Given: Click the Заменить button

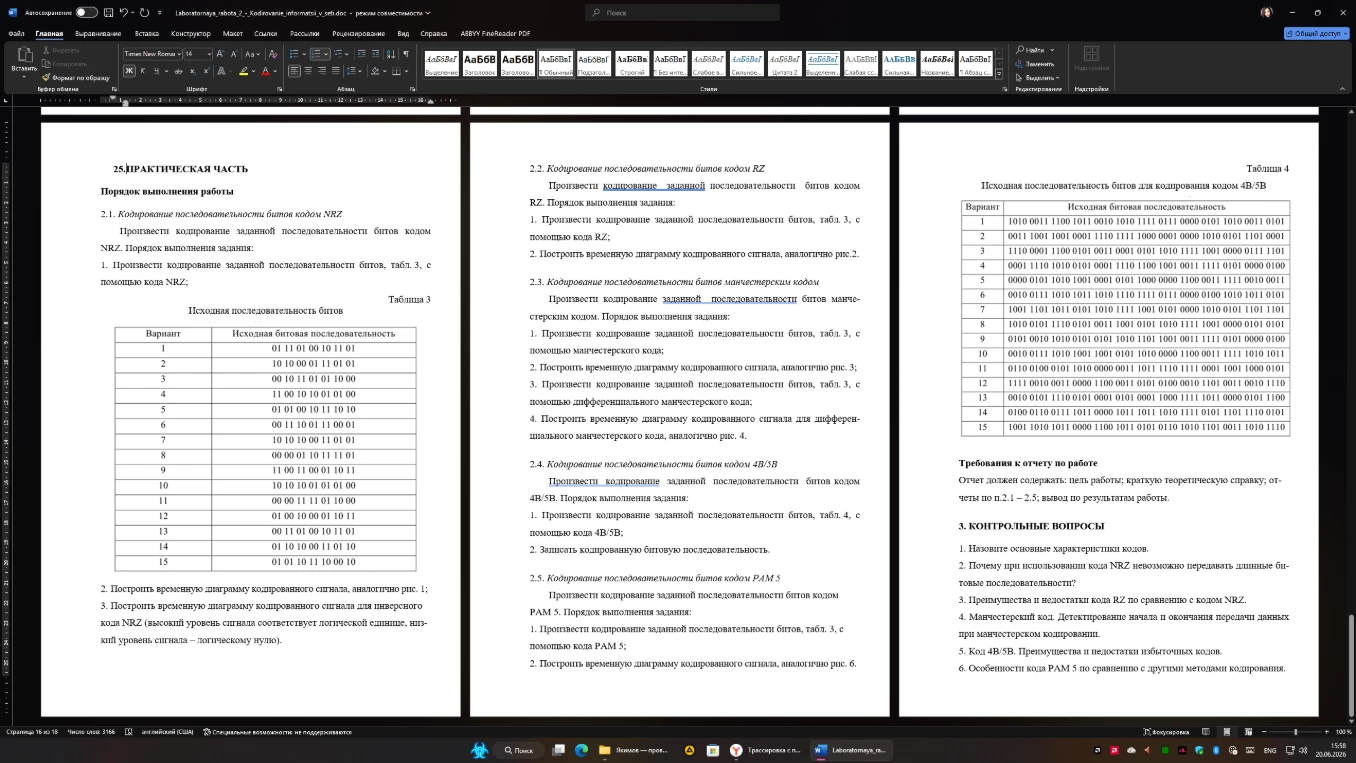Looking at the screenshot, I should coord(1035,64).
